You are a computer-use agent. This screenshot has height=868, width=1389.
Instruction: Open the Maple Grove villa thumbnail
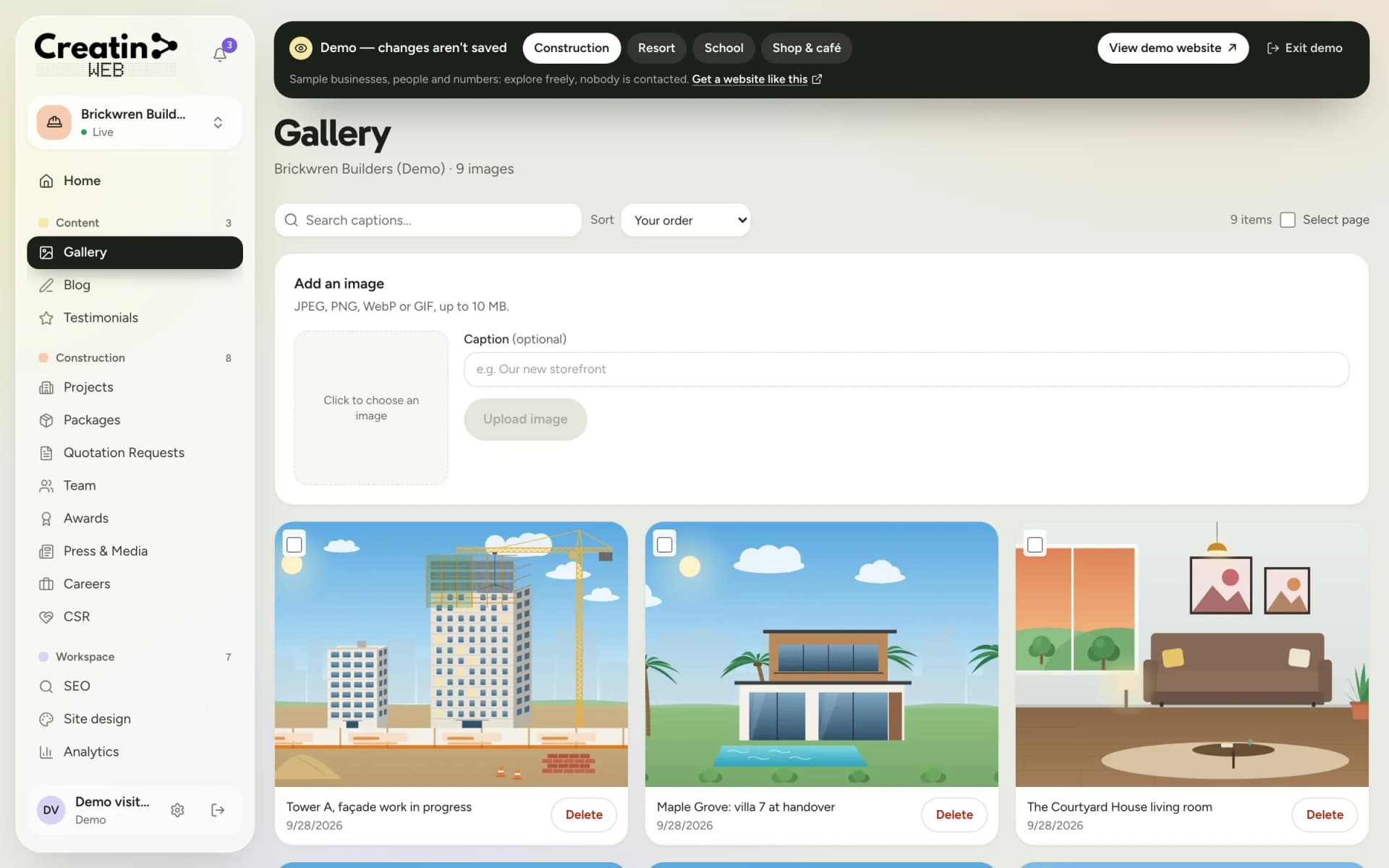822,655
